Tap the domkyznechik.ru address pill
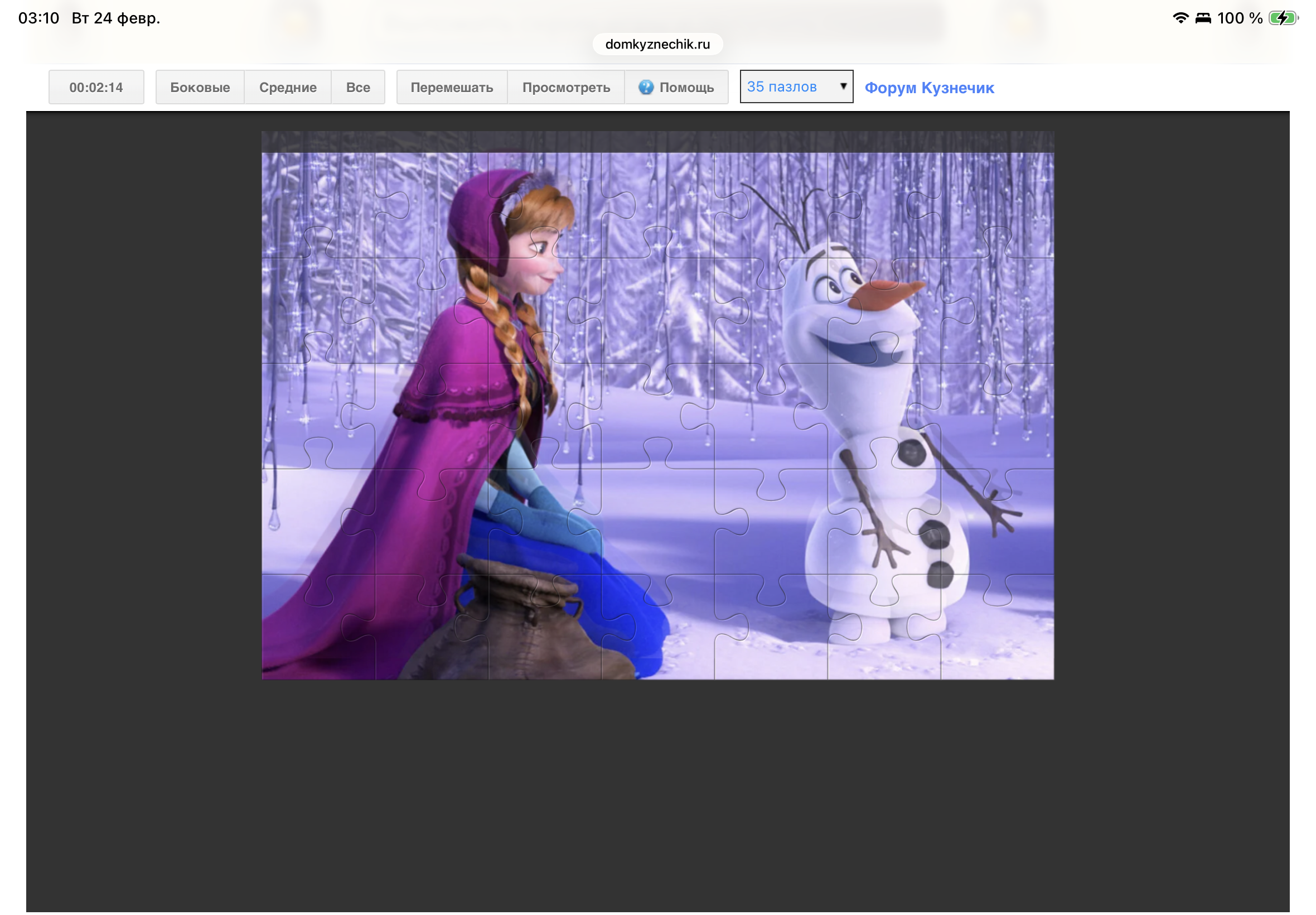Viewport: 1316px width, 915px height. 657,44
